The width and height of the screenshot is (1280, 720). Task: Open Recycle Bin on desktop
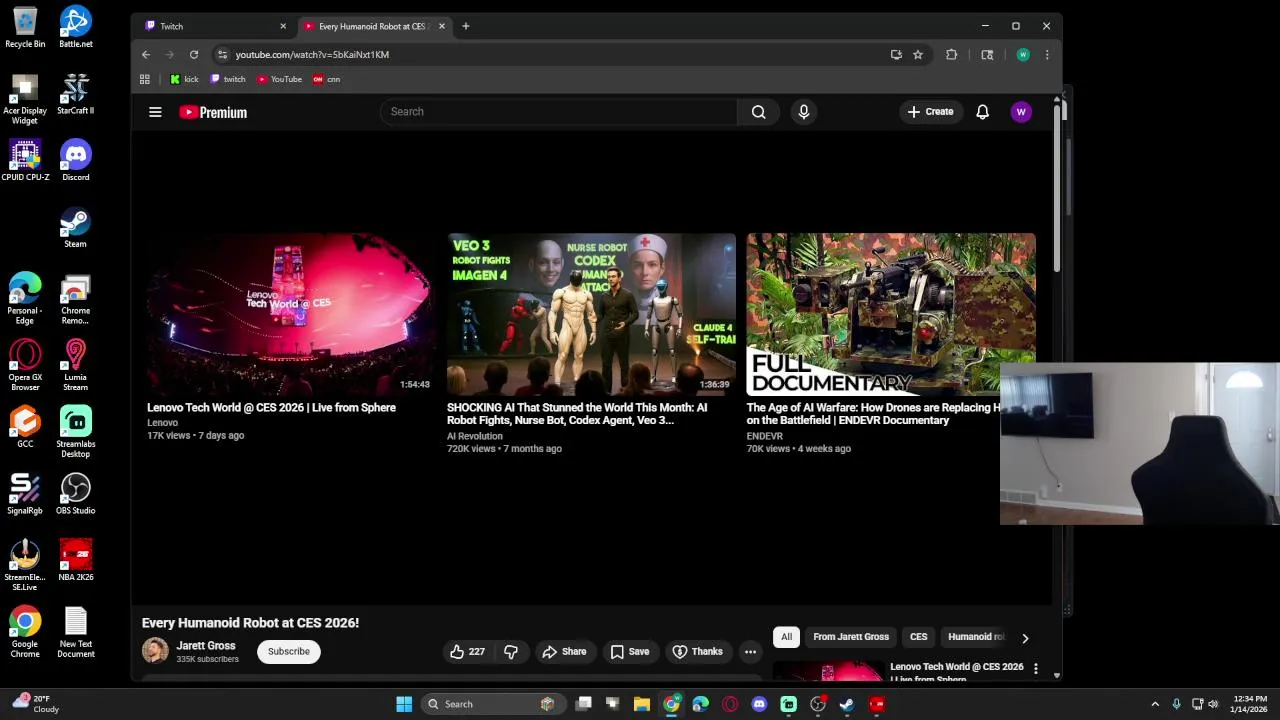pyautogui.click(x=25, y=27)
